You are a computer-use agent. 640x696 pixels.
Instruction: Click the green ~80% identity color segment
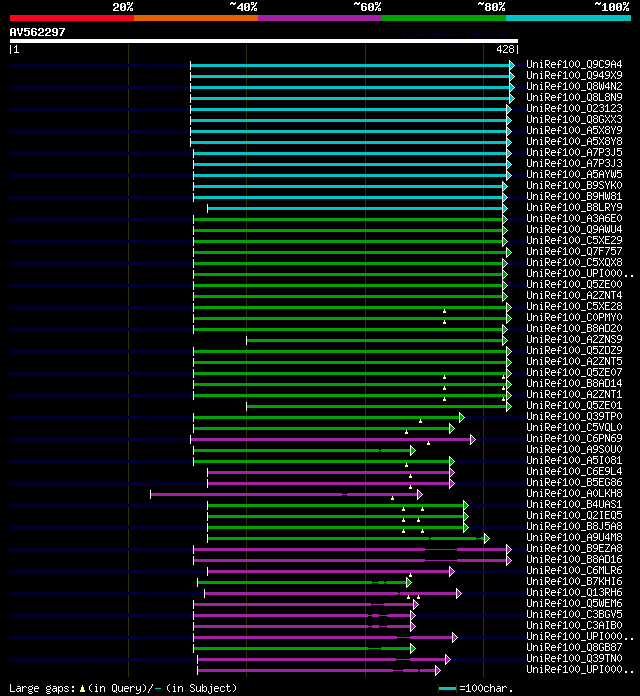click(x=444, y=18)
